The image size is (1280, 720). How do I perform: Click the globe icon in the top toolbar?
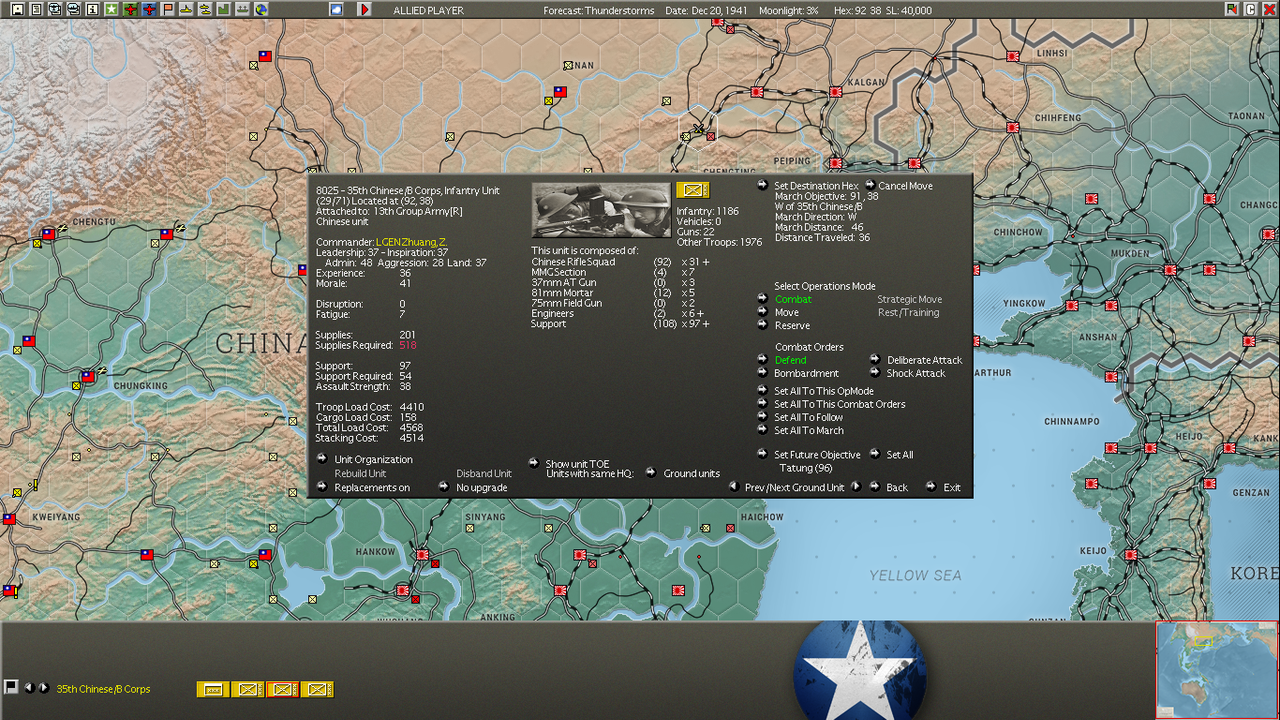(261, 9)
